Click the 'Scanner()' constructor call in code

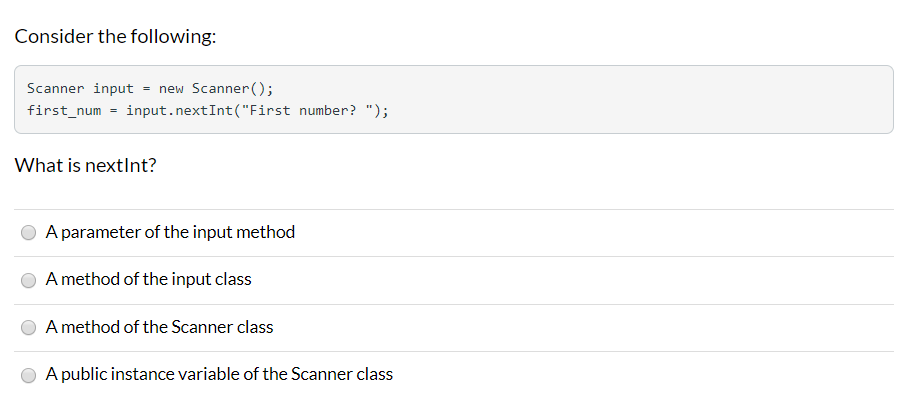coord(228,89)
